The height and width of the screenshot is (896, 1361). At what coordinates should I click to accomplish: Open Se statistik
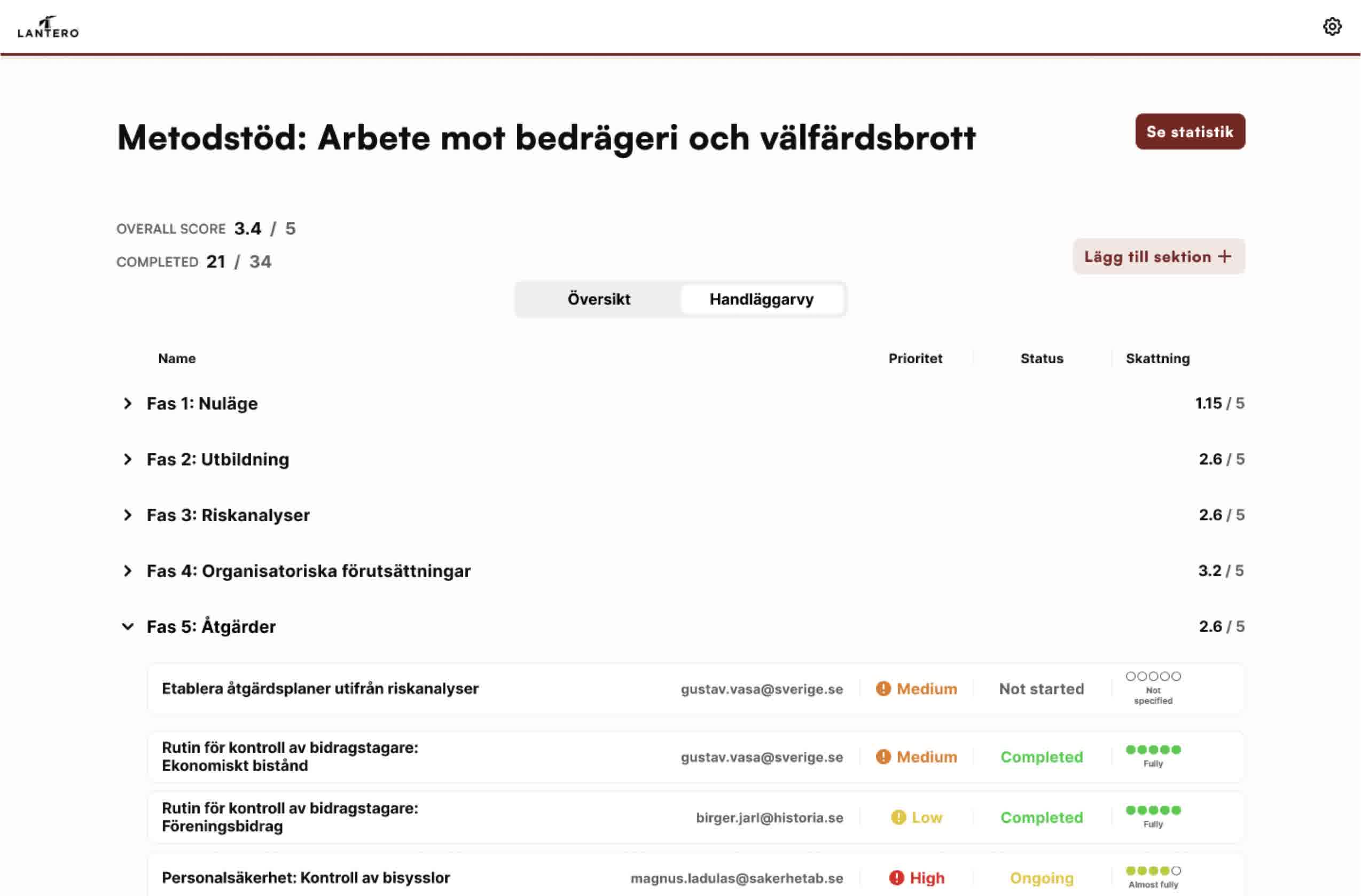coord(1190,131)
